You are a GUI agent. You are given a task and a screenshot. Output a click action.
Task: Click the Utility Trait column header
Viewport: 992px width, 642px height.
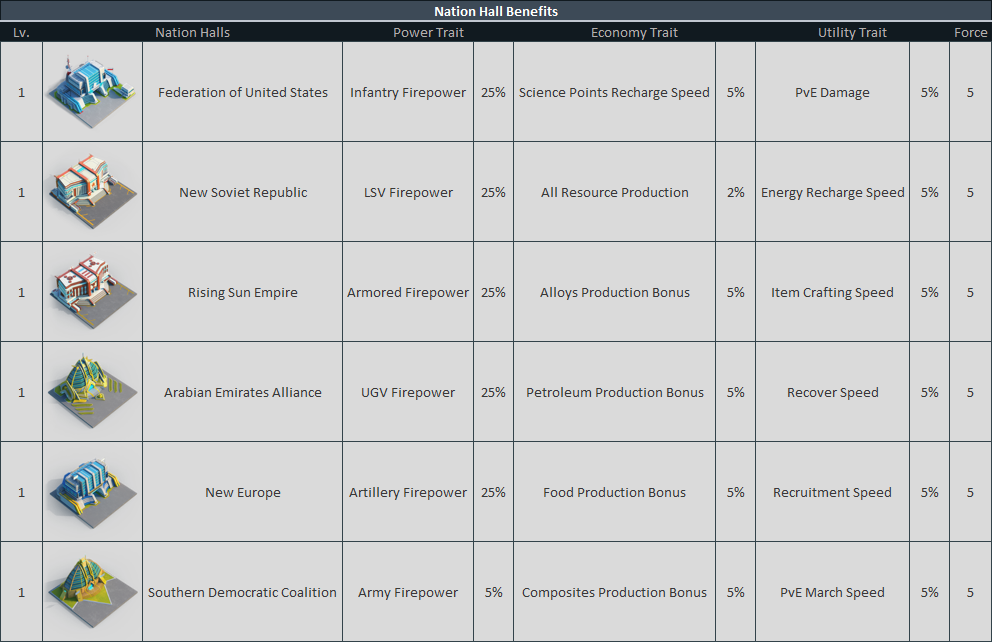click(852, 32)
